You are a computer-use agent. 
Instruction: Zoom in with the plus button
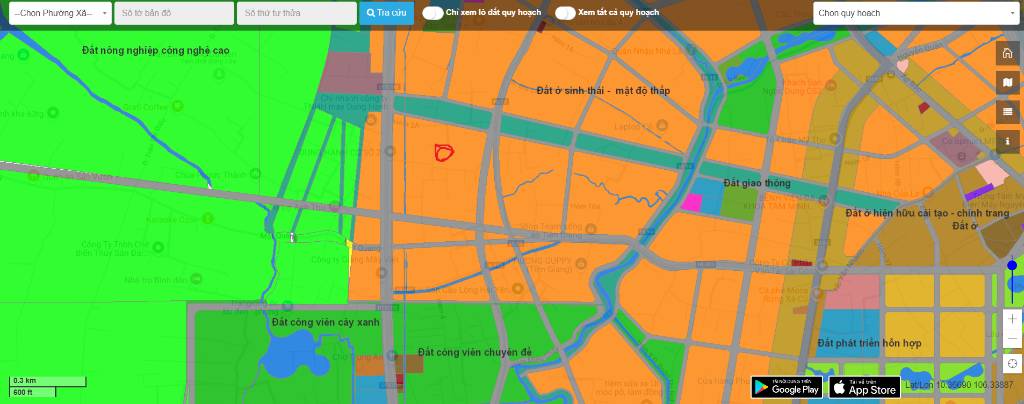(1012, 318)
